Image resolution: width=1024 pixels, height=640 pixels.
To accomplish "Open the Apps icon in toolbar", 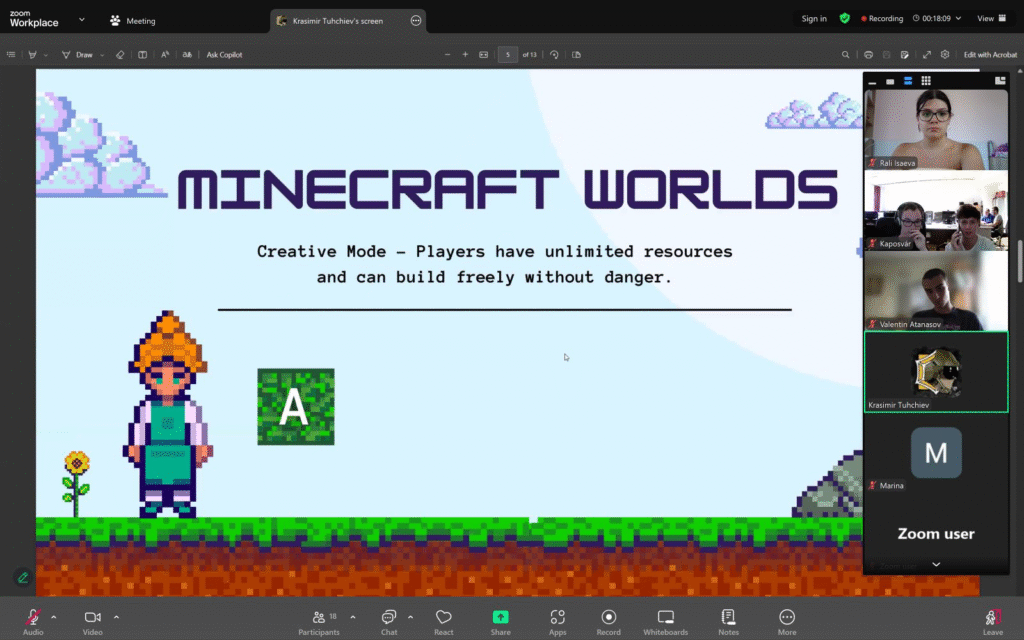I will [x=557, y=618].
